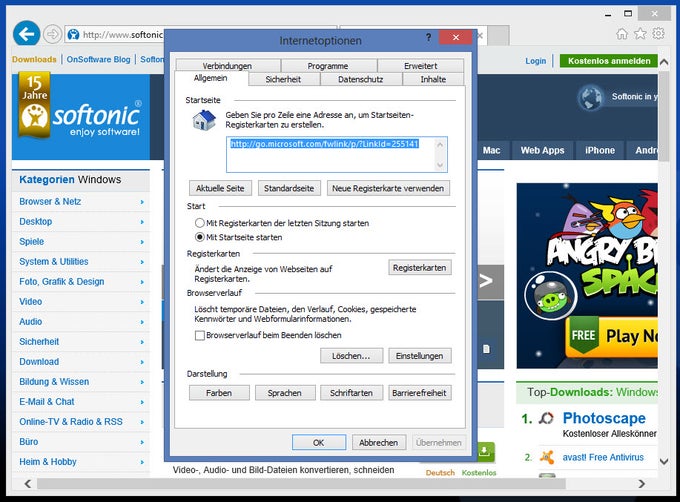Screen dimensions: 680x502
Task: Click Abbrechen to cancel the dialog
Action: tap(379, 443)
